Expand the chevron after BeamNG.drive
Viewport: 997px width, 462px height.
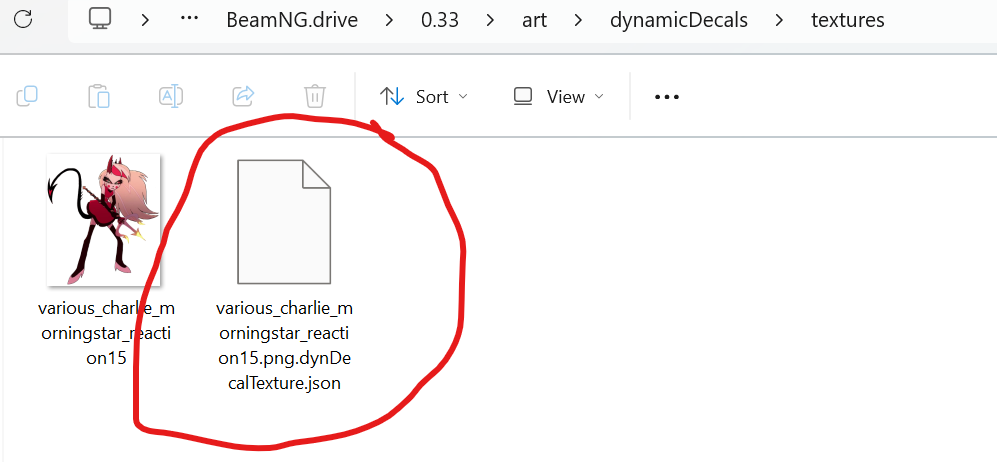point(389,20)
